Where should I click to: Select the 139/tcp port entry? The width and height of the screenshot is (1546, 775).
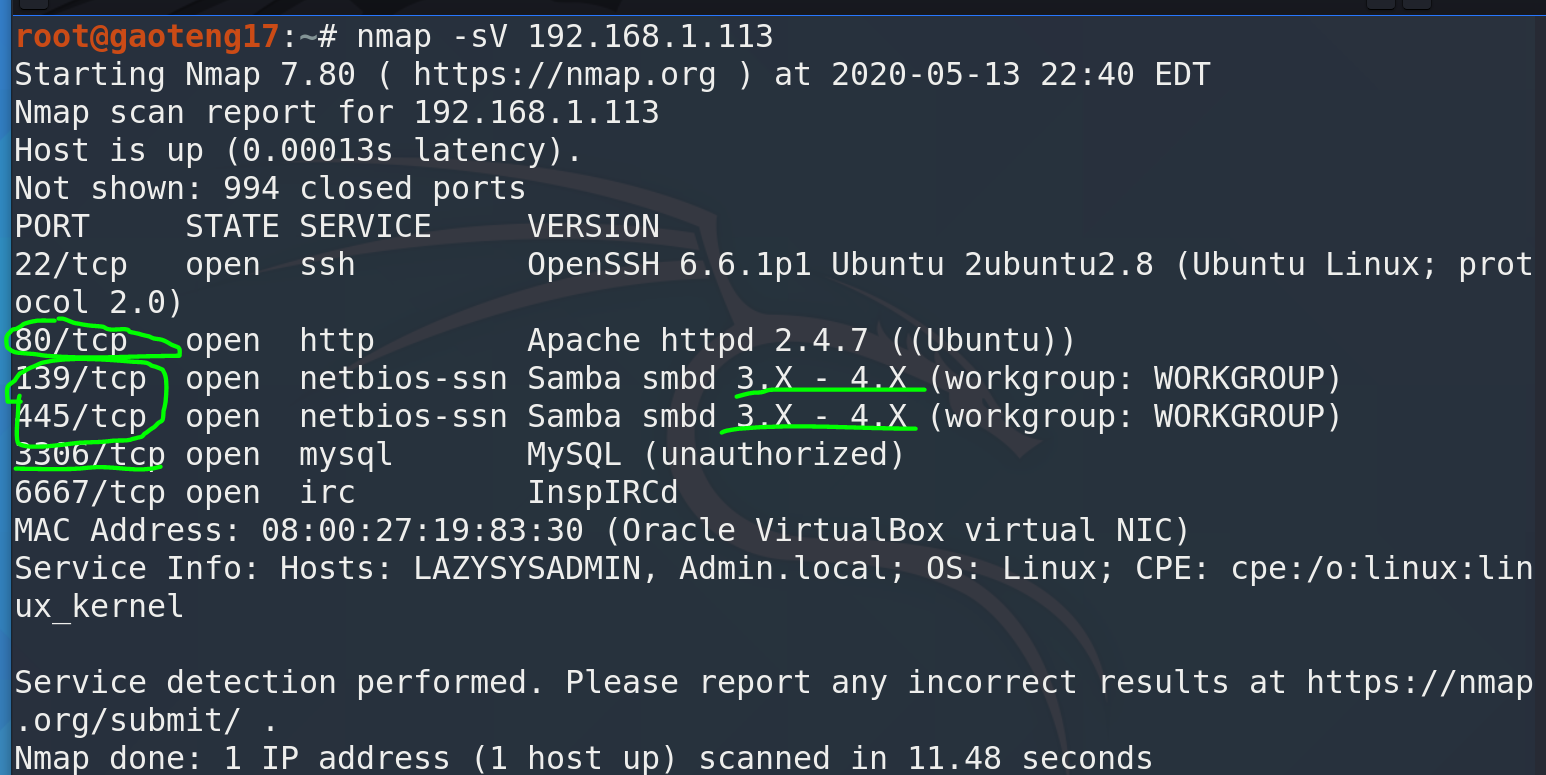click(x=80, y=379)
